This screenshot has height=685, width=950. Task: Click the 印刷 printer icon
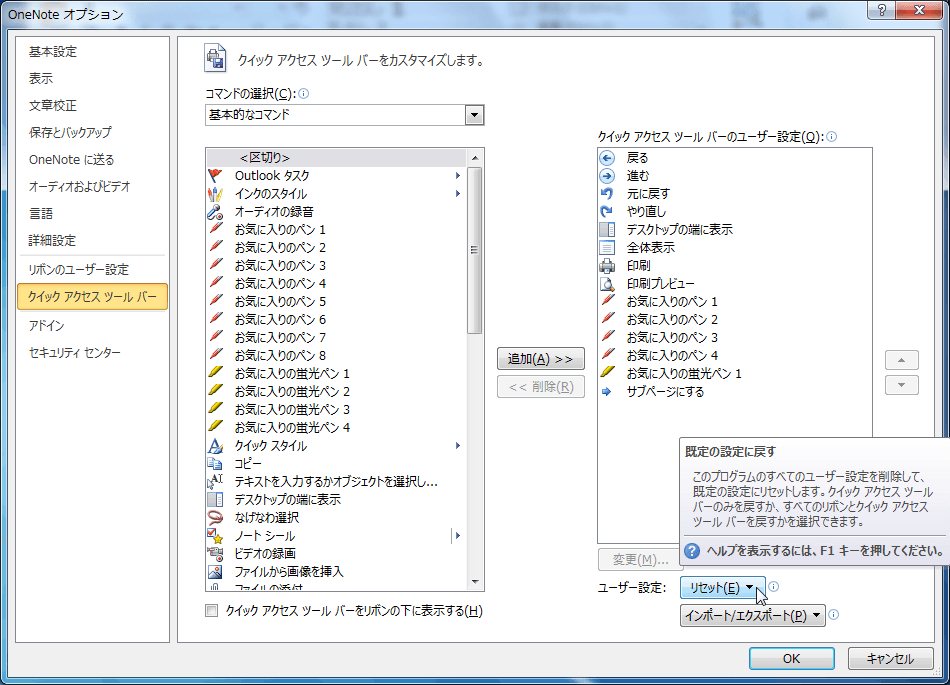click(607, 265)
